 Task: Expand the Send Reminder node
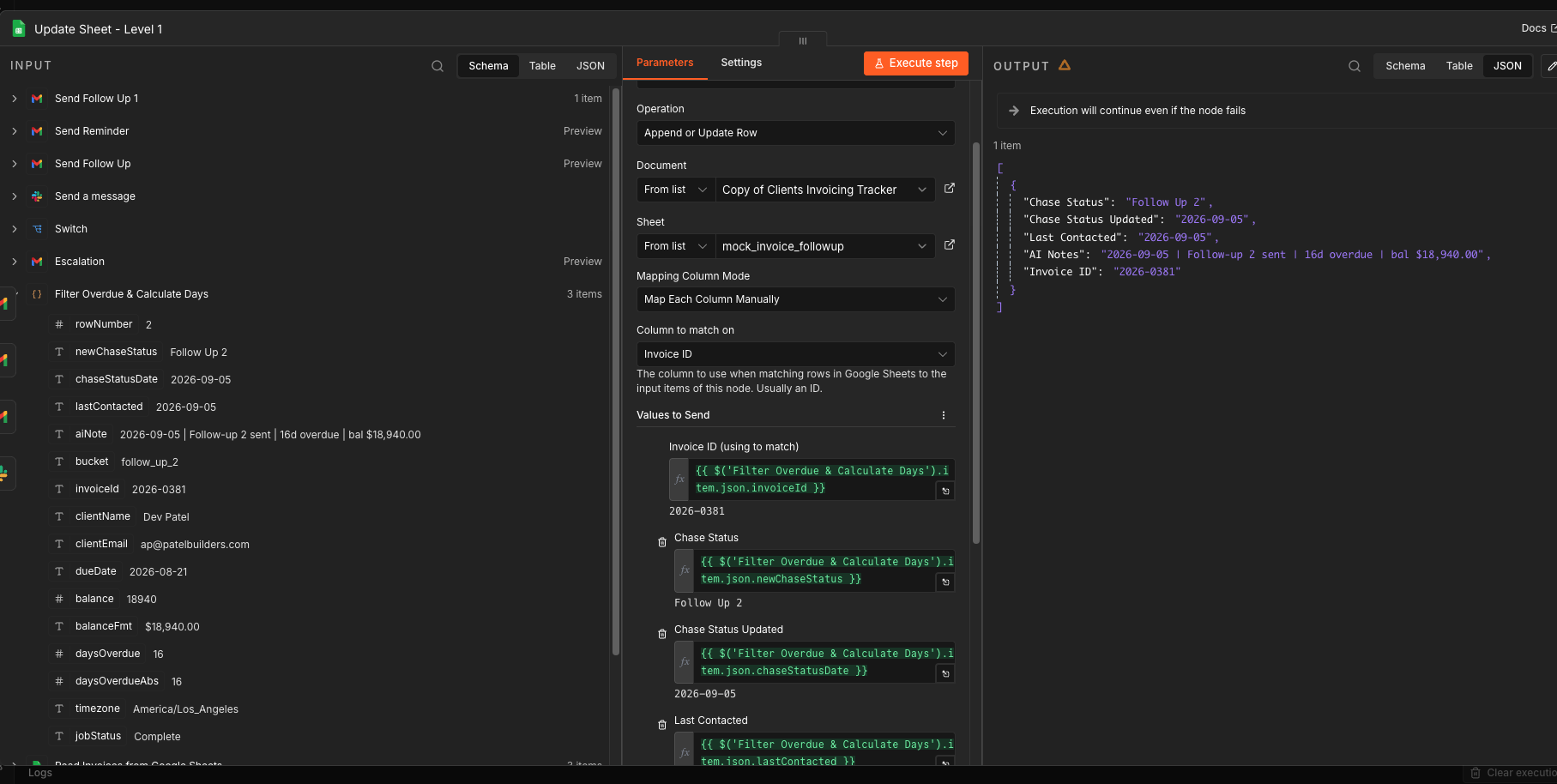(x=15, y=131)
